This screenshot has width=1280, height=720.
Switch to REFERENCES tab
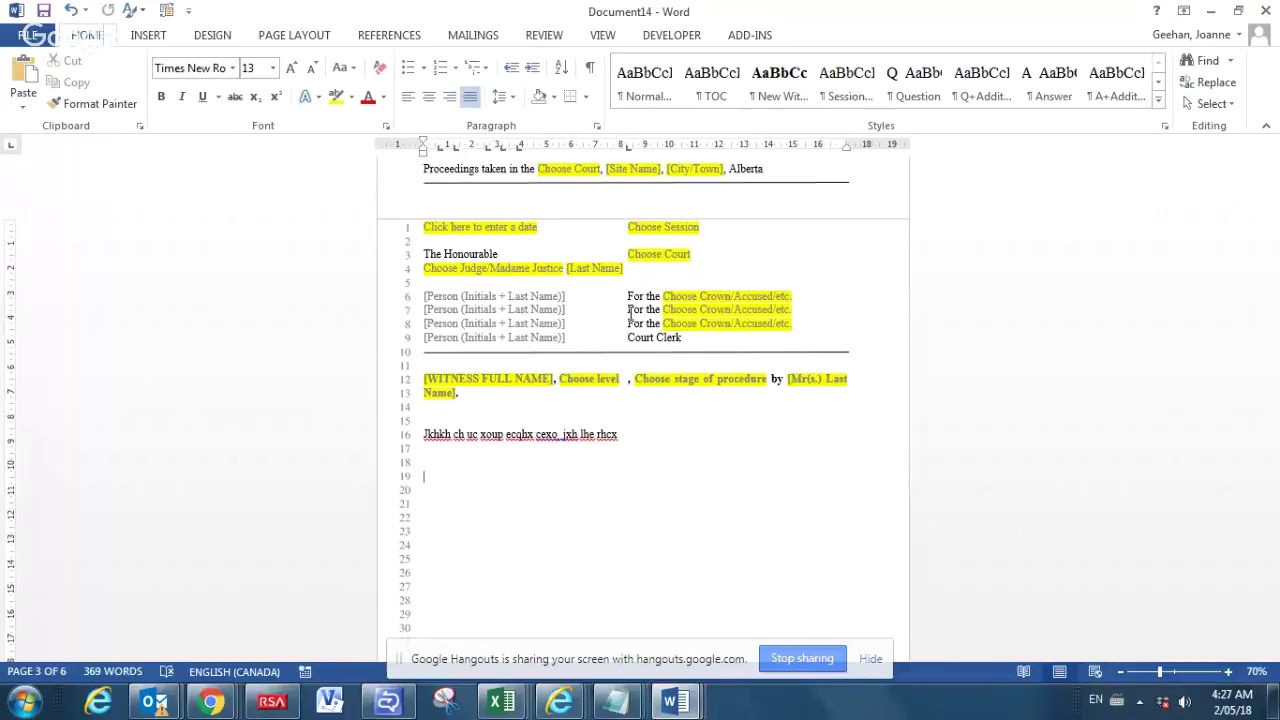coord(389,35)
